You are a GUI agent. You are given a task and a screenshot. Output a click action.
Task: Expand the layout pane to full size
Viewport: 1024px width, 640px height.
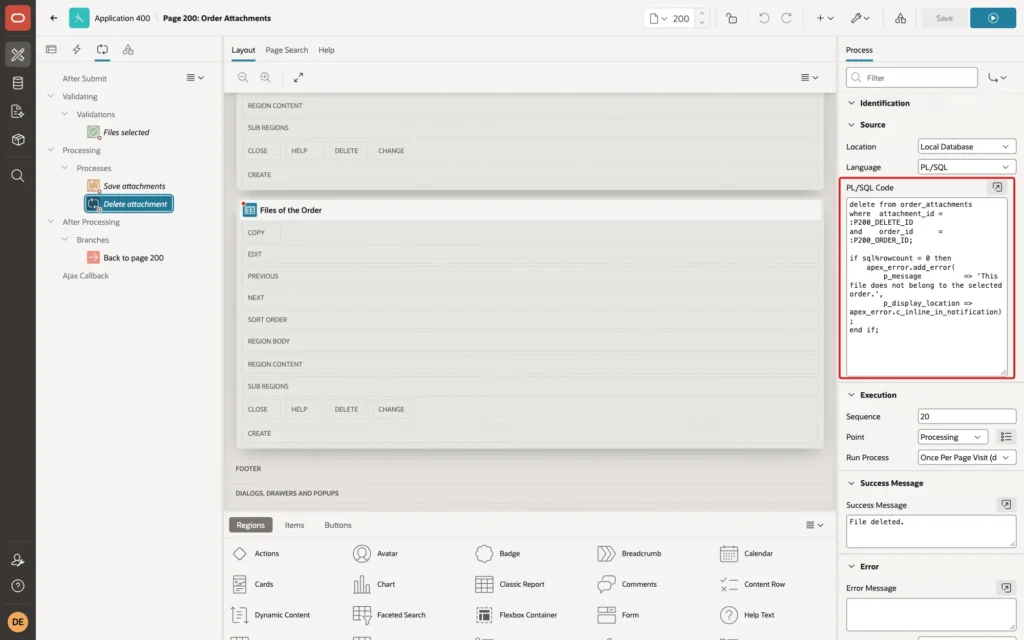[298, 78]
